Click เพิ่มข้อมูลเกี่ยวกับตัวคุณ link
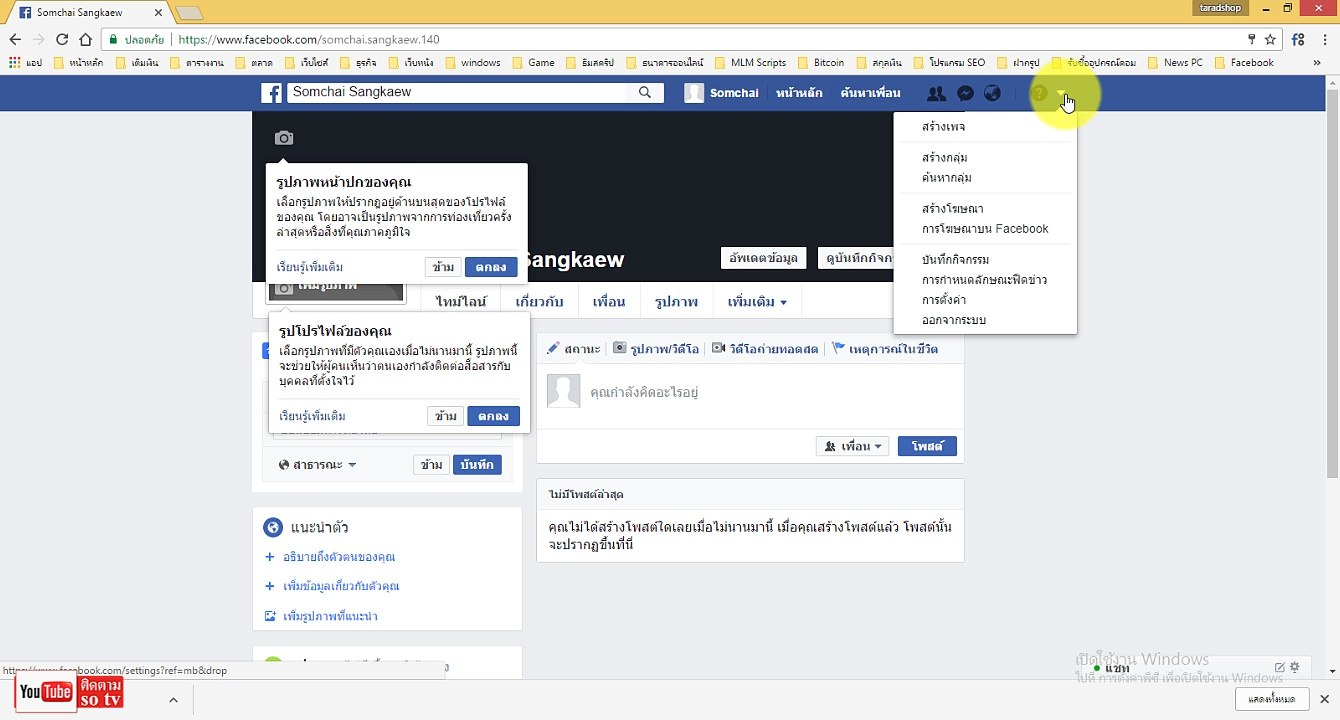The width and height of the screenshot is (1340, 720). coord(341,586)
